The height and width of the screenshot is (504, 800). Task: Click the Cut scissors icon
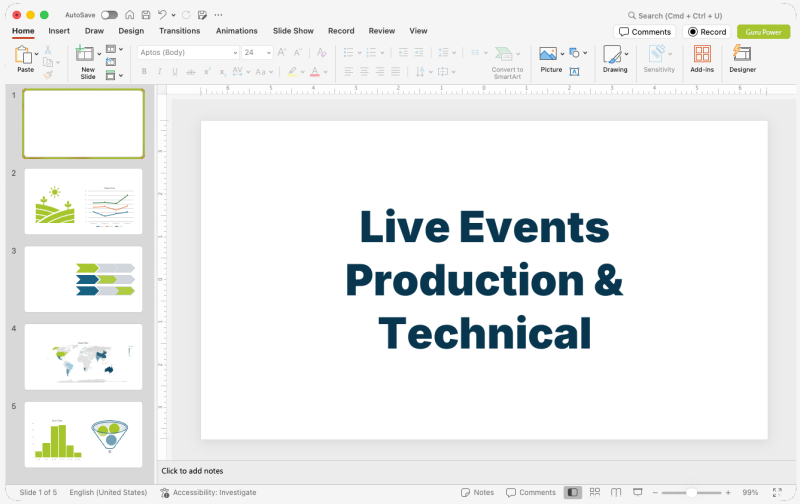(x=47, y=49)
